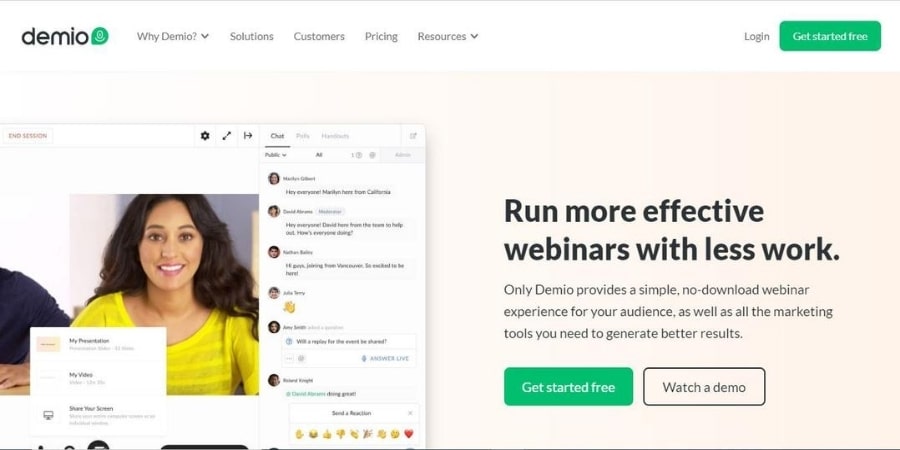Expand the Resources dropdown
This screenshot has width=900, height=450.
click(448, 36)
